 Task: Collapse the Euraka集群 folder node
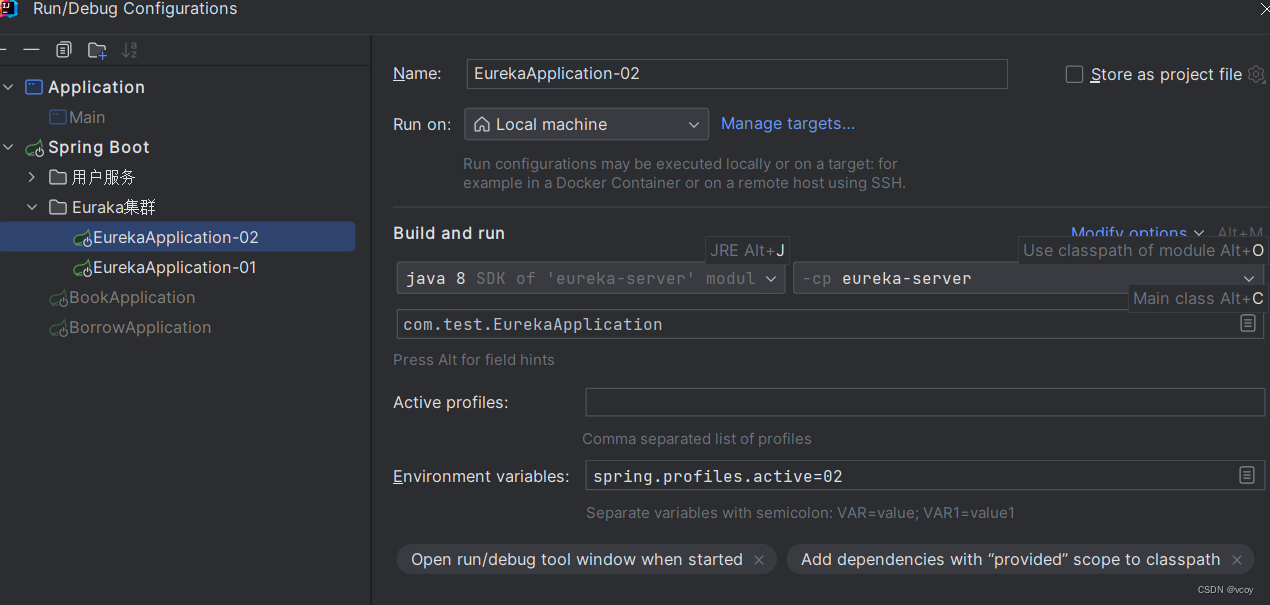click(32, 207)
